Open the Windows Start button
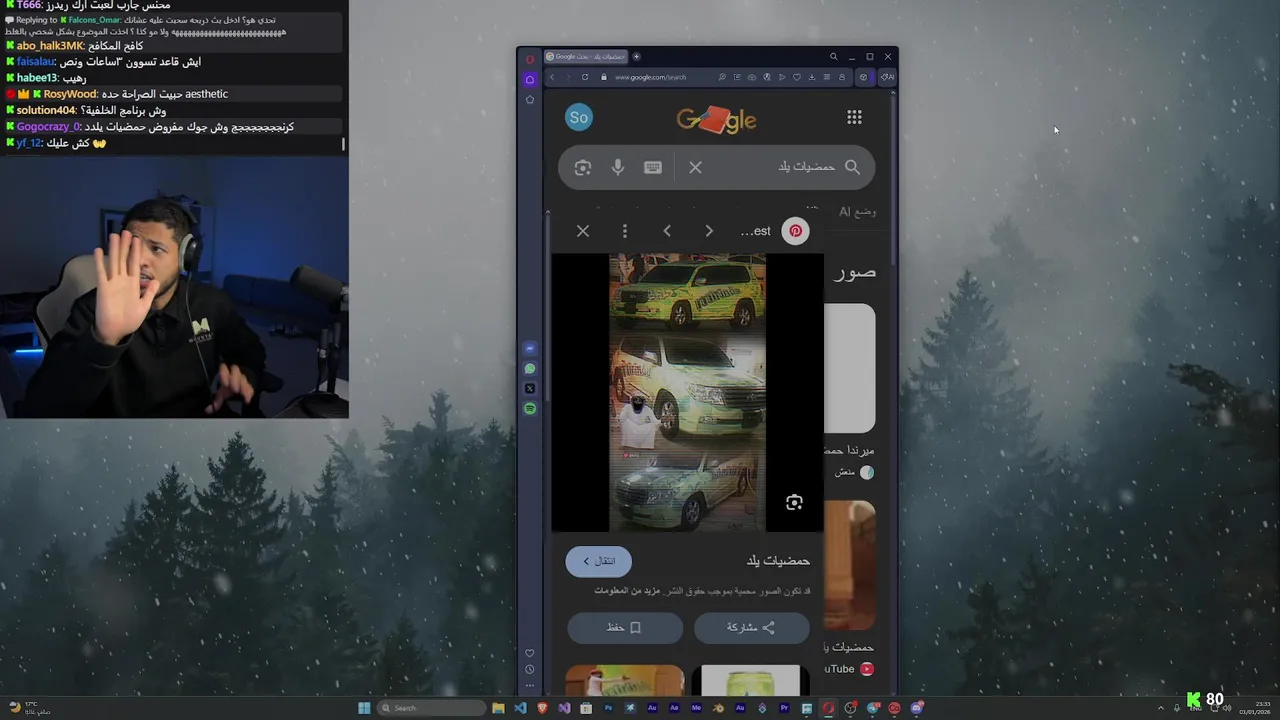 tap(364, 708)
